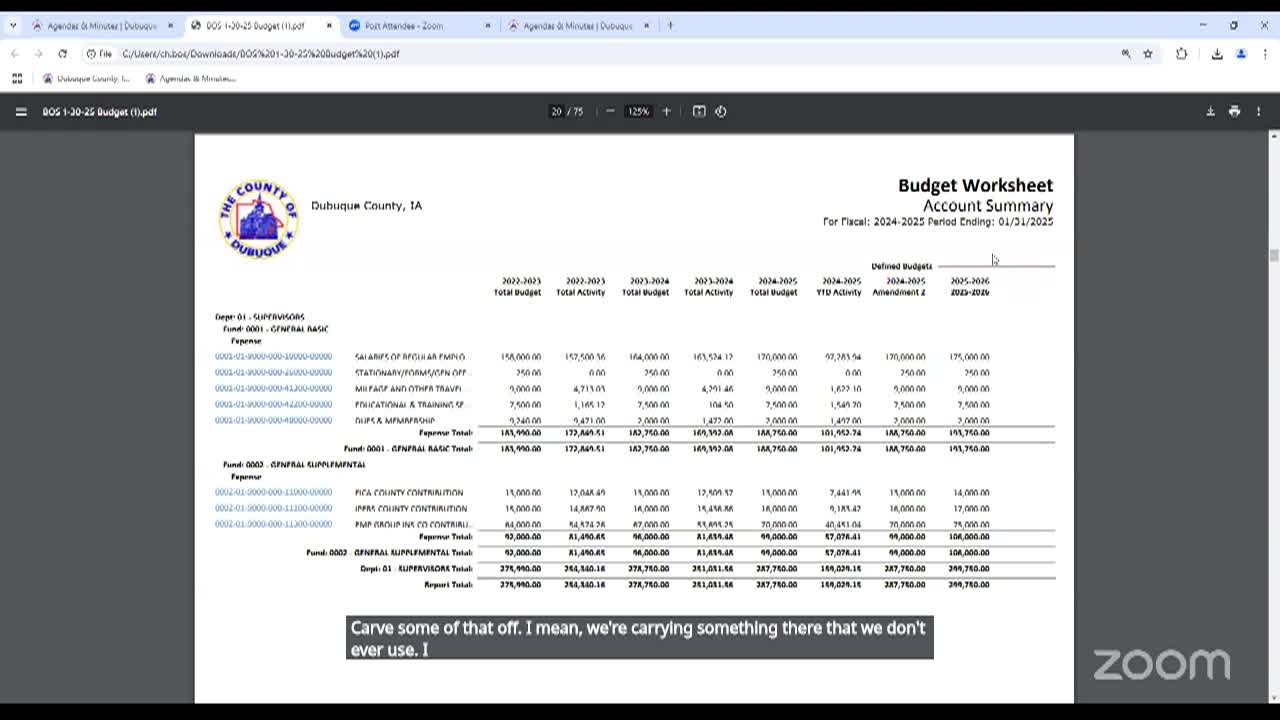This screenshot has height=720, width=1280.
Task: Close the first Agendas & Minutes tab
Action: pos(170,26)
